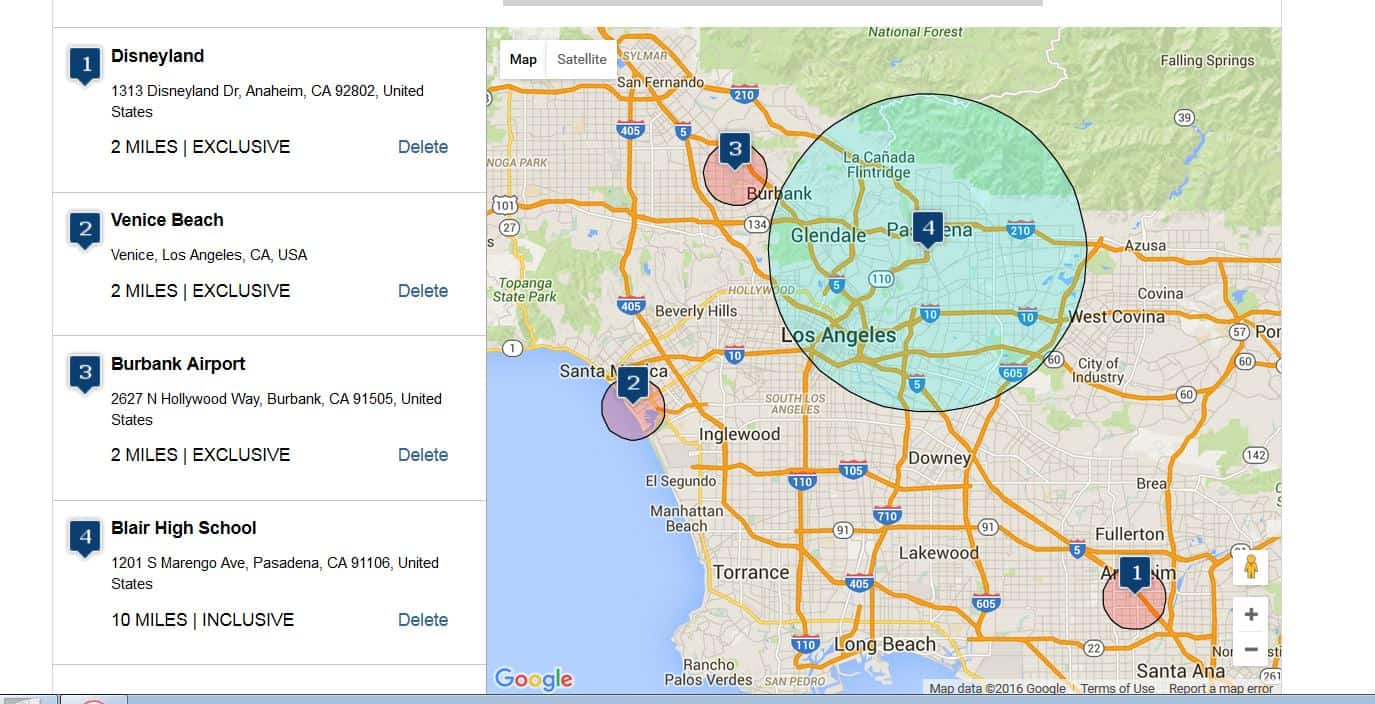Open Street View pegman control
1375x704 pixels.
coord(1250,567)
